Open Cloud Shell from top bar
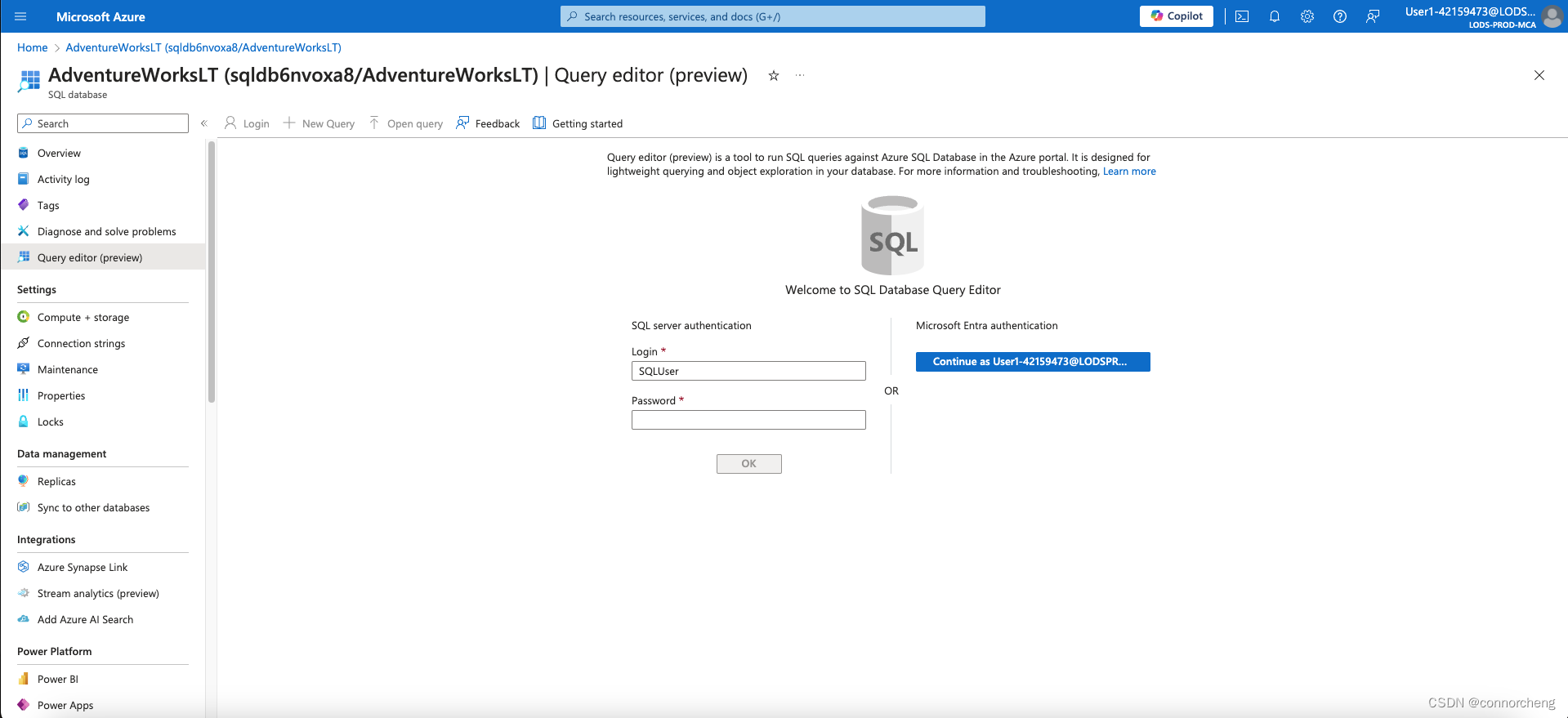This screenshot has width=1568, height=718. (1242, 16)
